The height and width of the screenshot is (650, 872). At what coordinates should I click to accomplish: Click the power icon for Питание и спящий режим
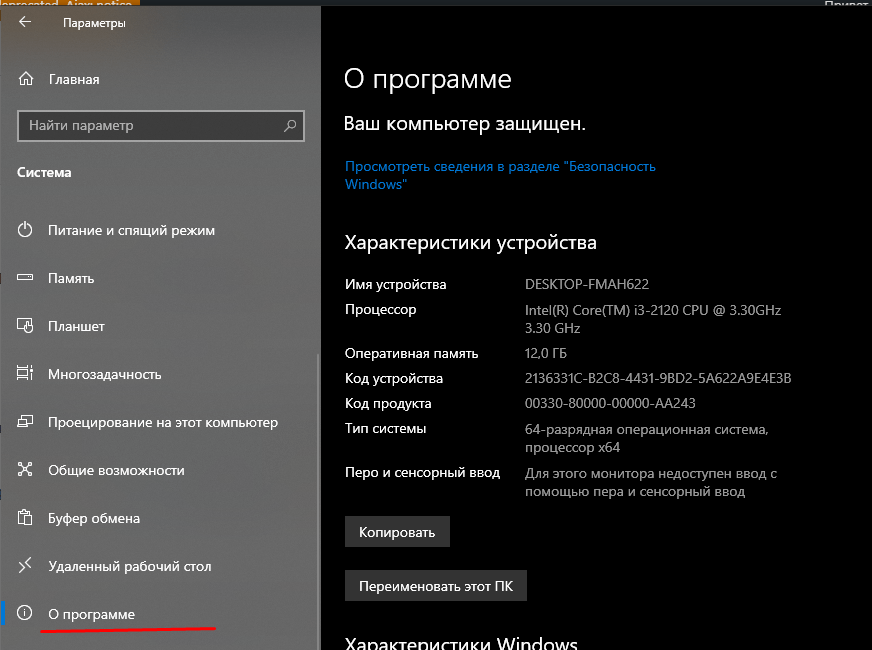pos(26,230)
